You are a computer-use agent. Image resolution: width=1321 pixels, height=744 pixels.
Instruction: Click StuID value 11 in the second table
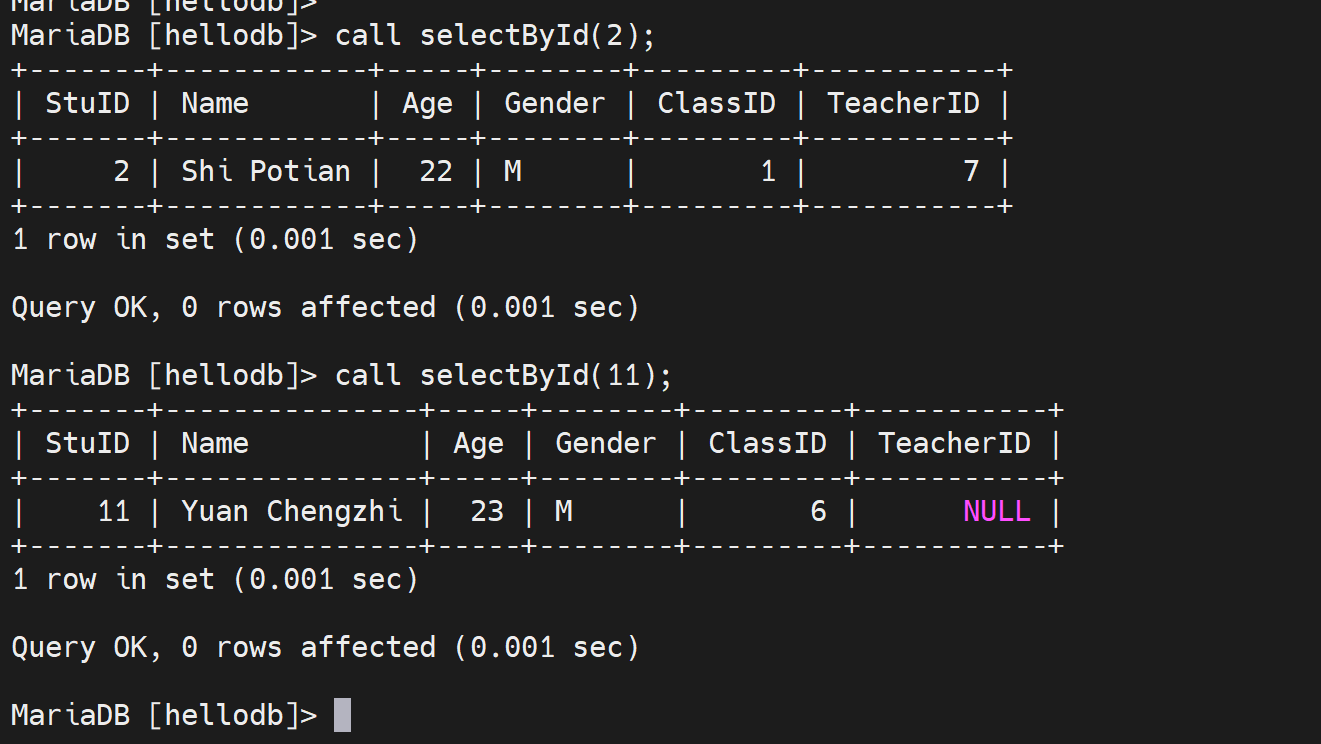[114, 512]
